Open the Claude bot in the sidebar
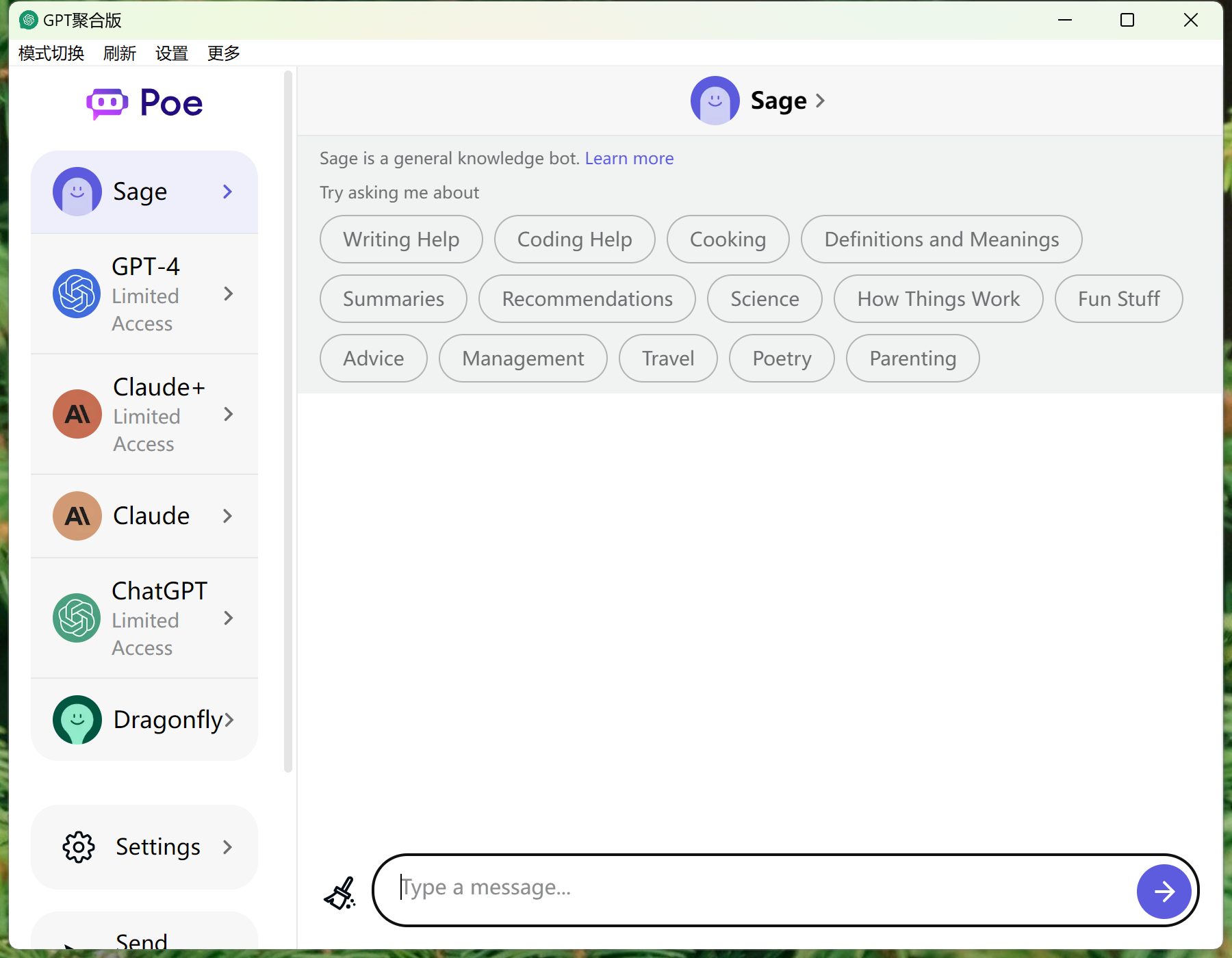This screenshot has width=1232, height=958. coord(144,516)
